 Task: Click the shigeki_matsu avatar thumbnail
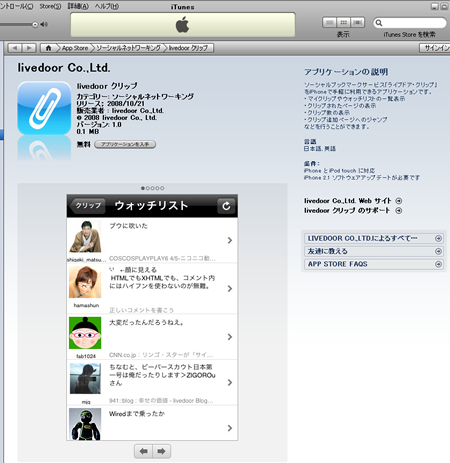point(85,237)
